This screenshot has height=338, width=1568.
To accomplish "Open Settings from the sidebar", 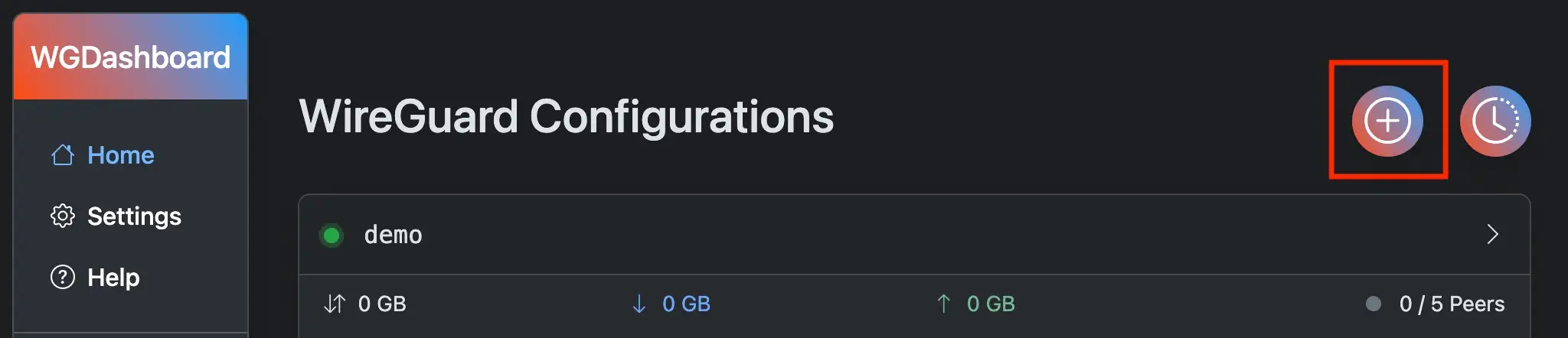I will pos(134,216).
